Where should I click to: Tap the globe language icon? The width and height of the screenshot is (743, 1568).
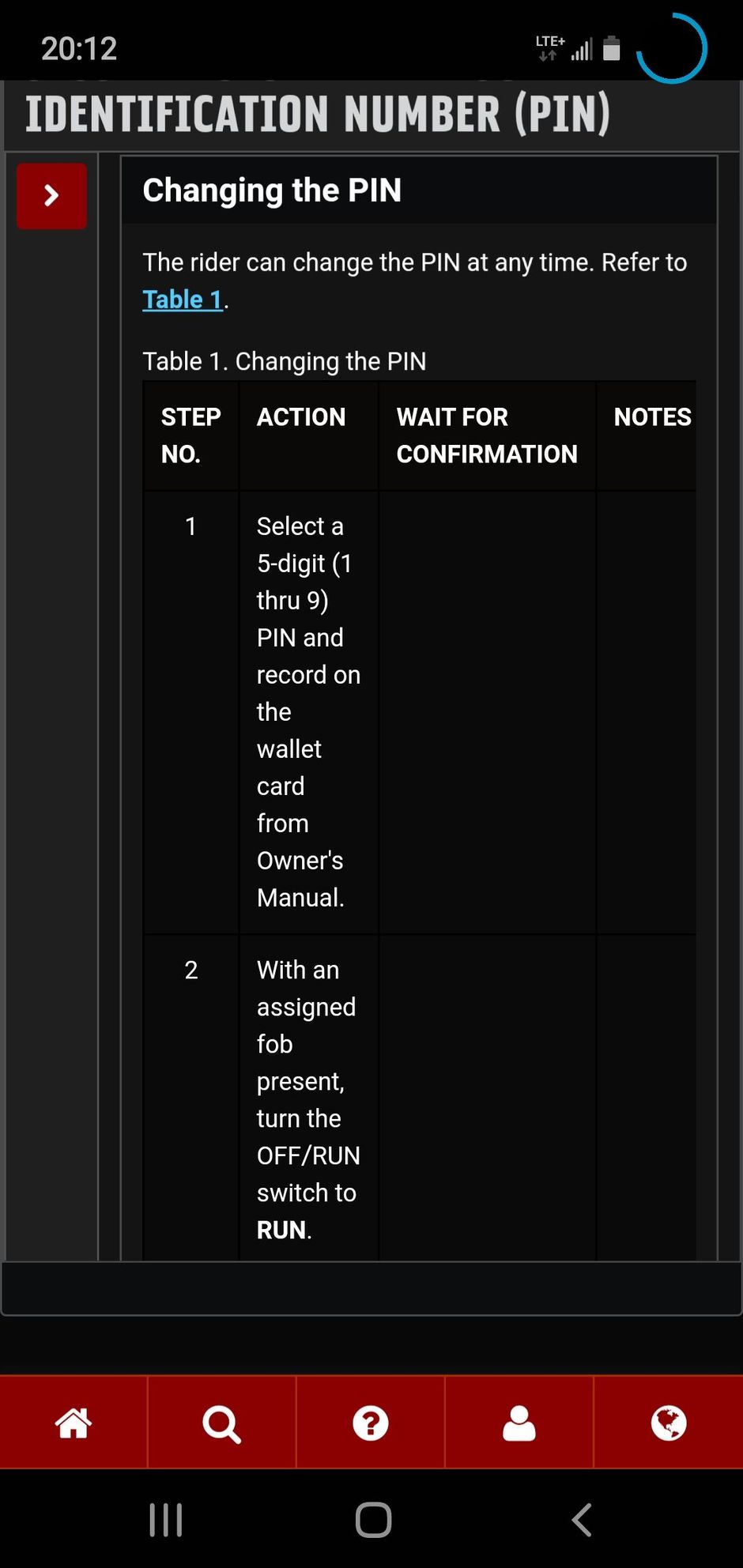[668, 1423]
